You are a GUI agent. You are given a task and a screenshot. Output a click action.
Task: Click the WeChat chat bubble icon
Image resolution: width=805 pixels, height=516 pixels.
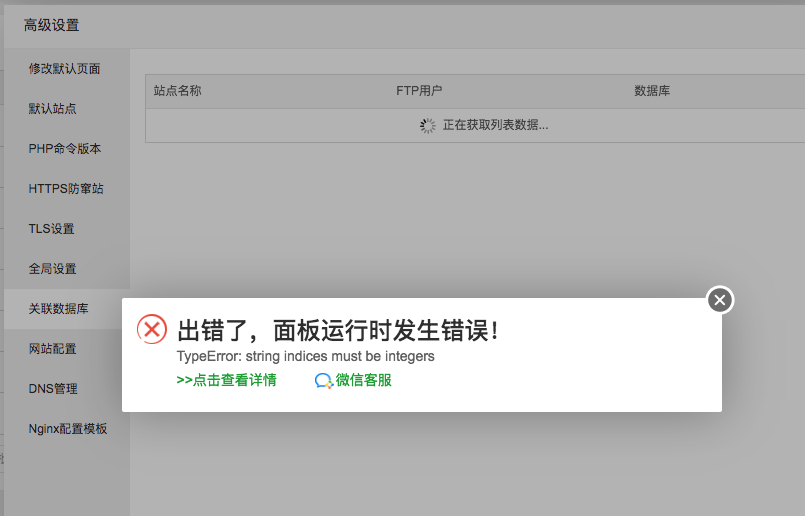click(x=323, y=381)
